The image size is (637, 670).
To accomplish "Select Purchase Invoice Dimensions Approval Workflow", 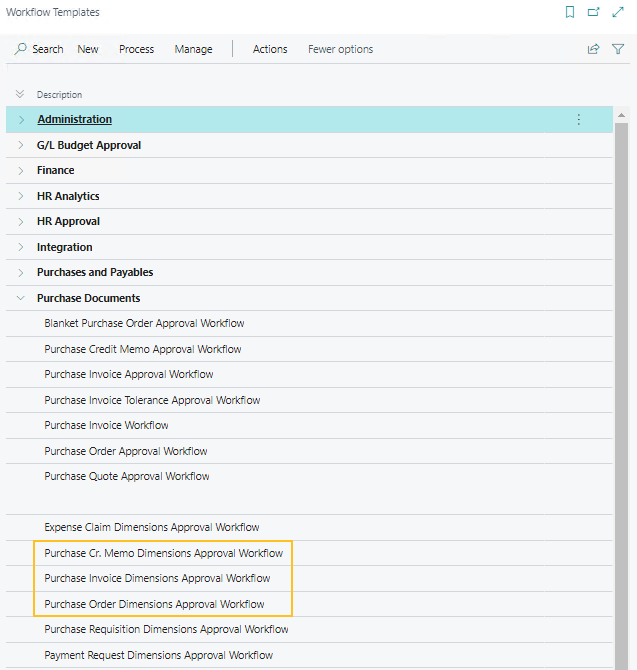I will (157, 578).
